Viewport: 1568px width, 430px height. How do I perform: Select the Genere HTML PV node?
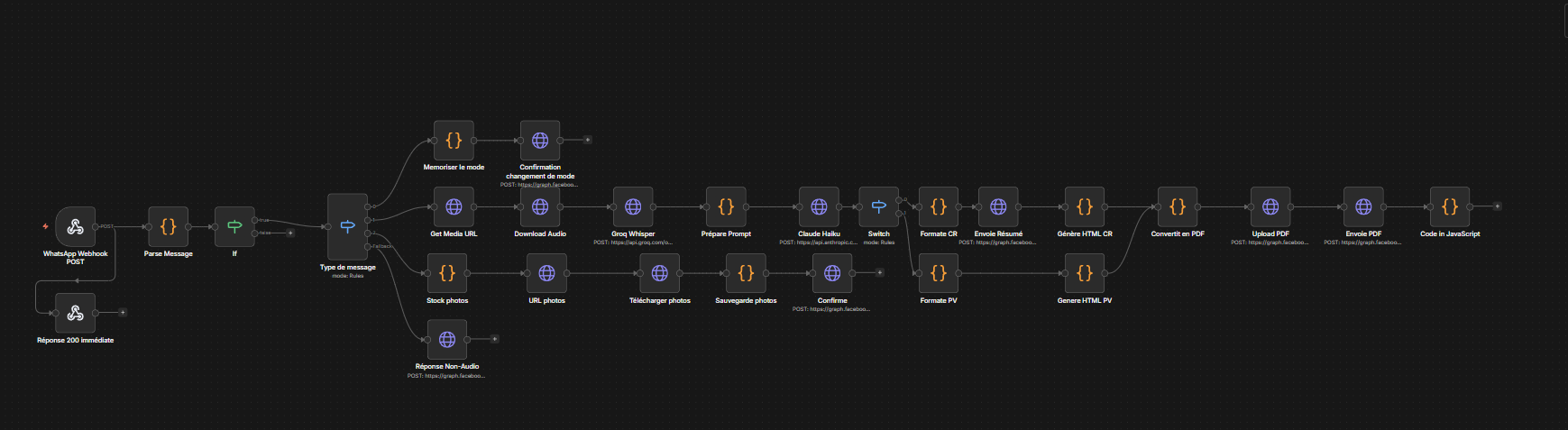1085,273
